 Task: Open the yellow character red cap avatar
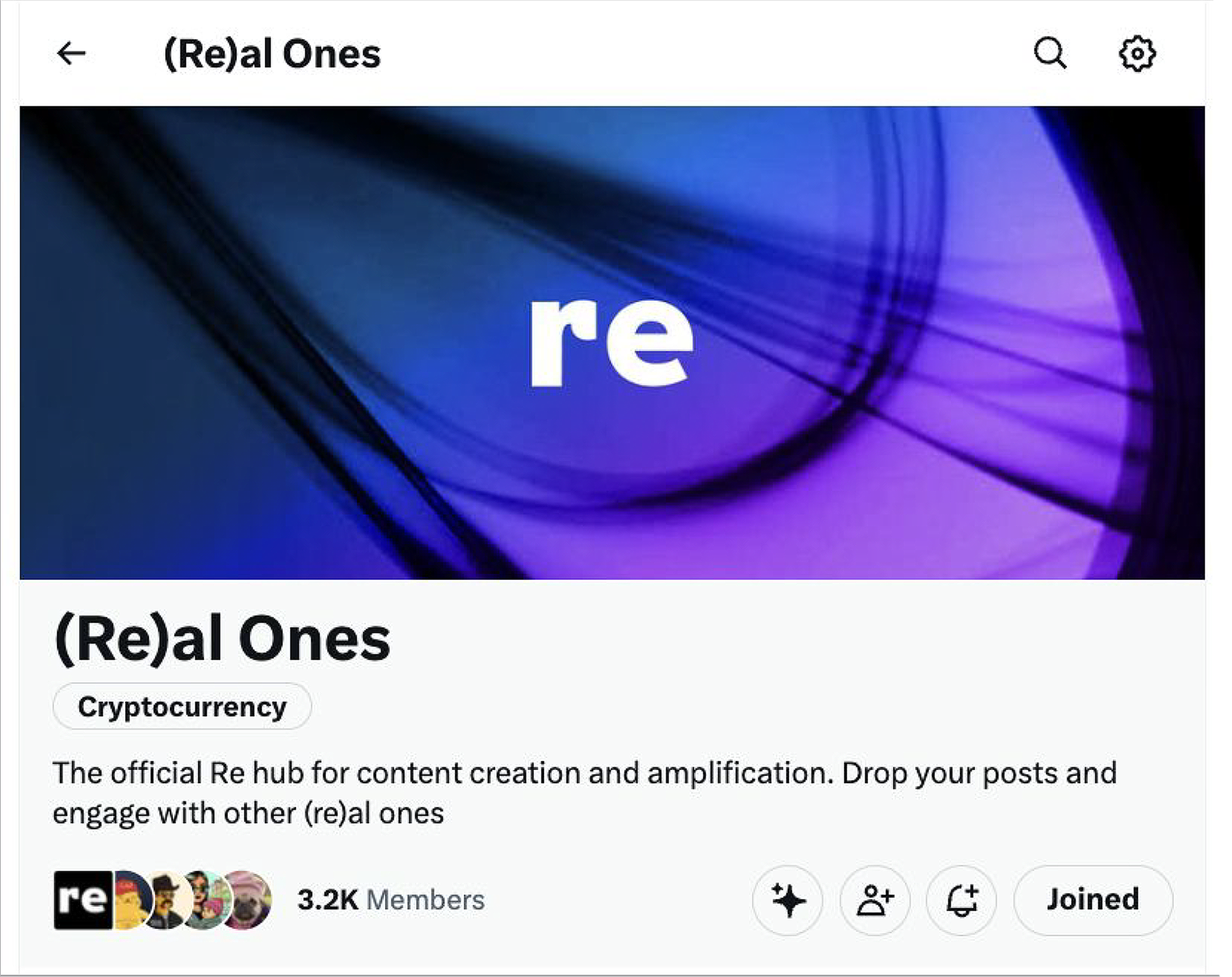132,900
